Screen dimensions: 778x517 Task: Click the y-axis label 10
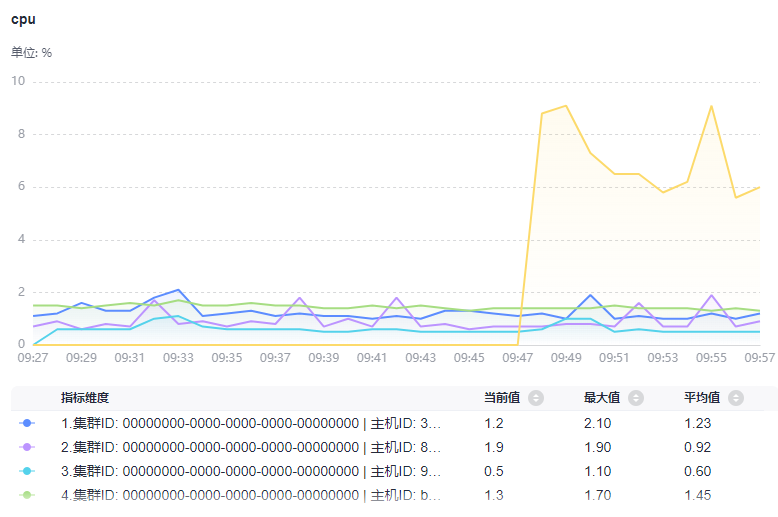[18, 81]
